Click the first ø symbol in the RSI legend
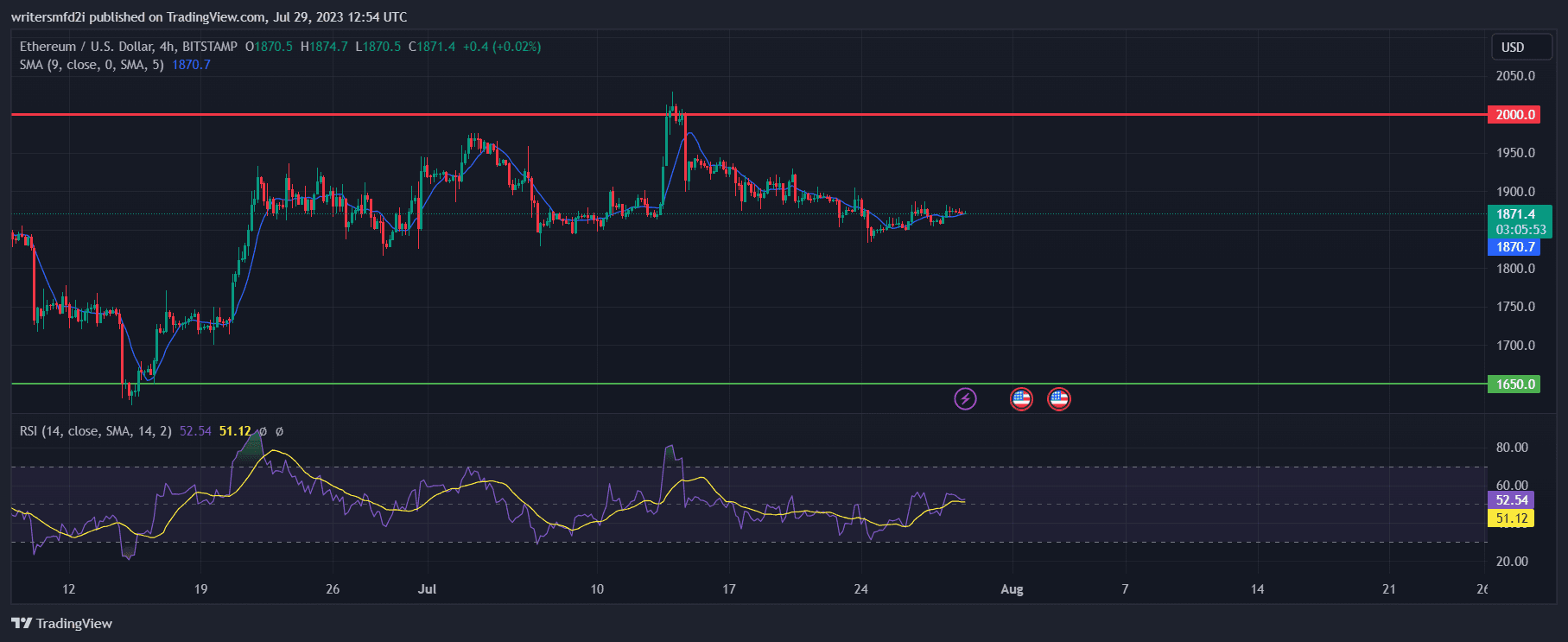 (263, 431)
